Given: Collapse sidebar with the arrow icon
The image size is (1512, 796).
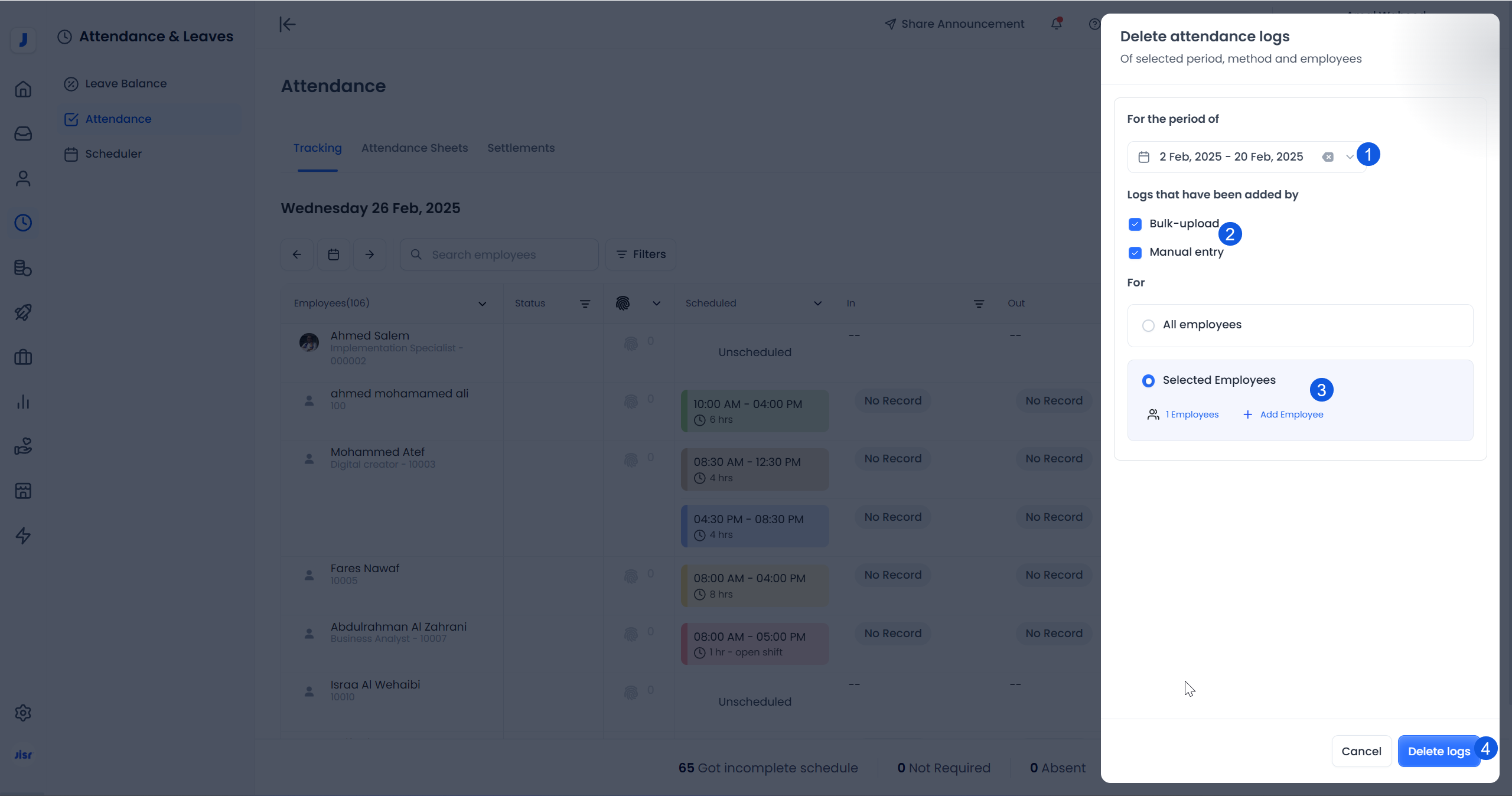Looking at the screenshot, I should pos(287,24).
